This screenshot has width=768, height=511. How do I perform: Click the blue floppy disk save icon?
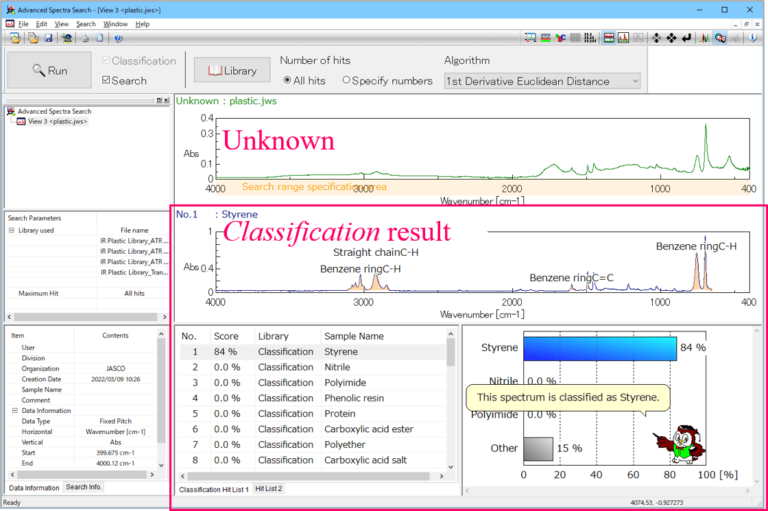pyautogui.click(x=48, y=38)
